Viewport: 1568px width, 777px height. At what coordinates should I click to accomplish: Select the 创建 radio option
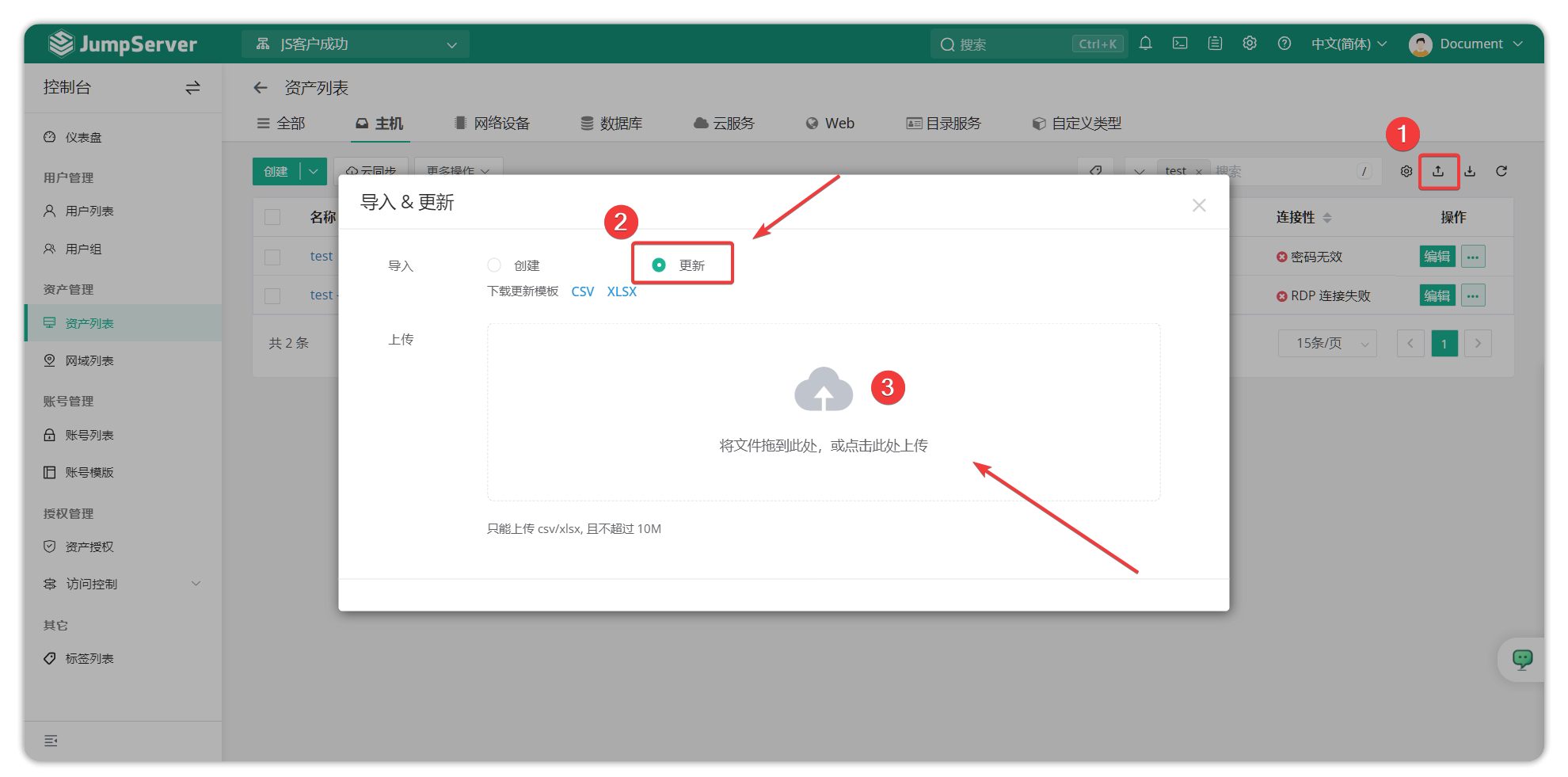click(x=494, y=265)
